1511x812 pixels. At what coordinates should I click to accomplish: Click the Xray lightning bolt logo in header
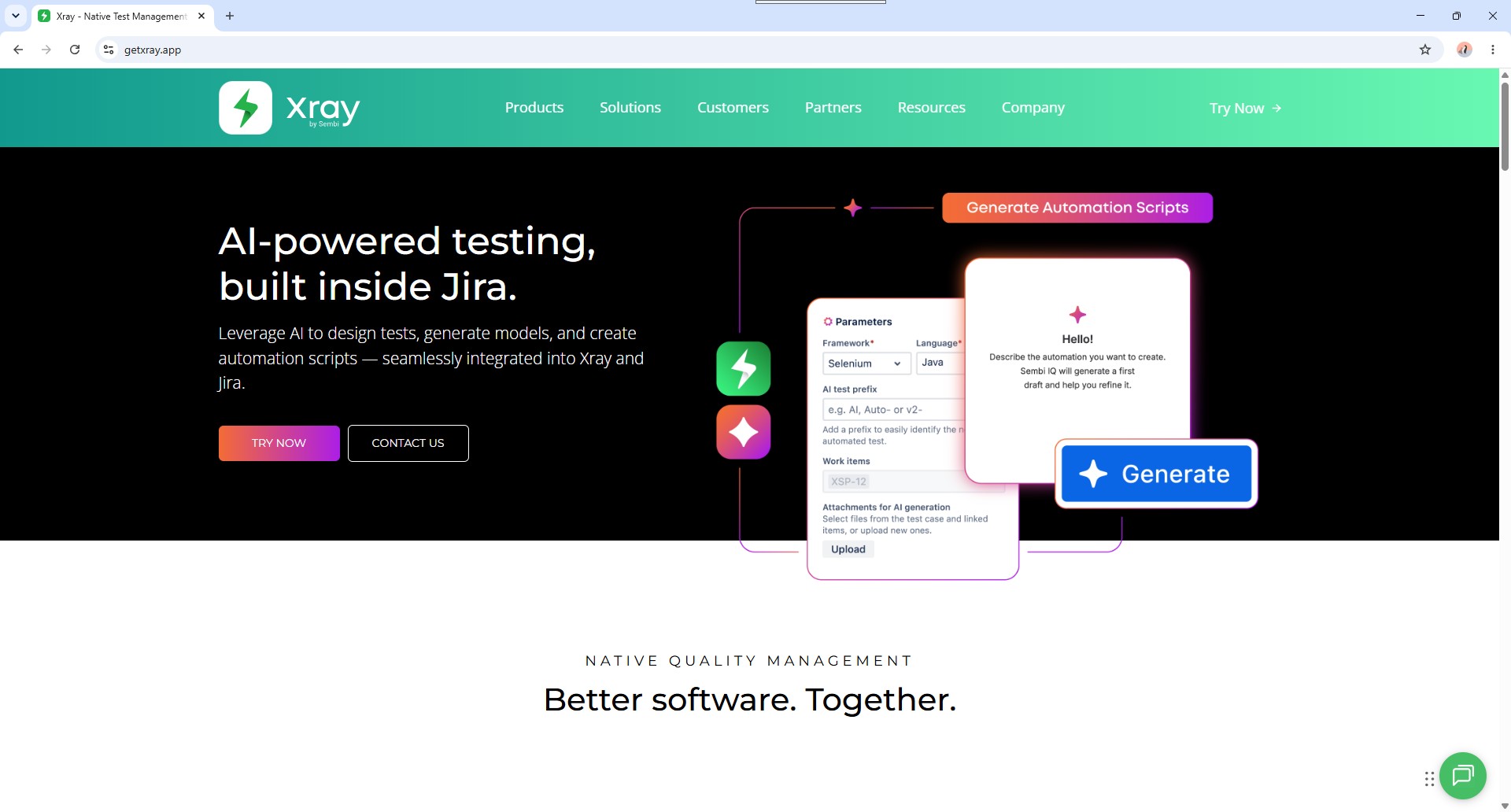(246, 108)
